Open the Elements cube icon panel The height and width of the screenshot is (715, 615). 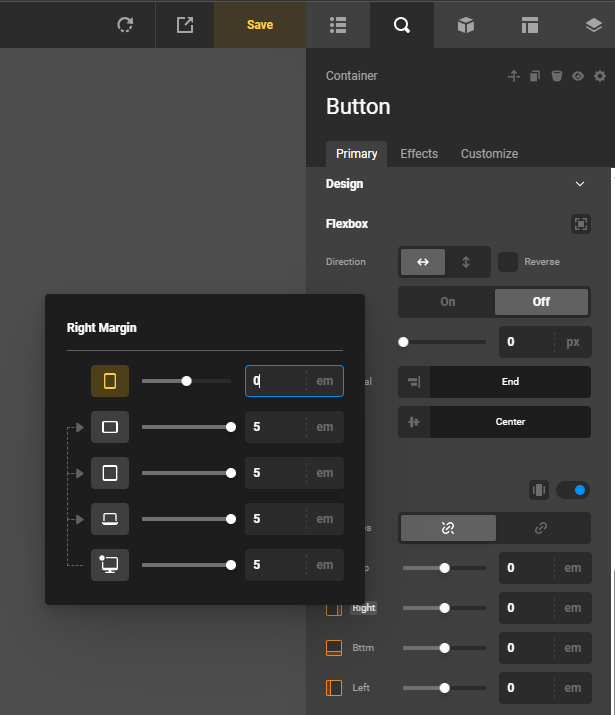[x=465, y=25]
